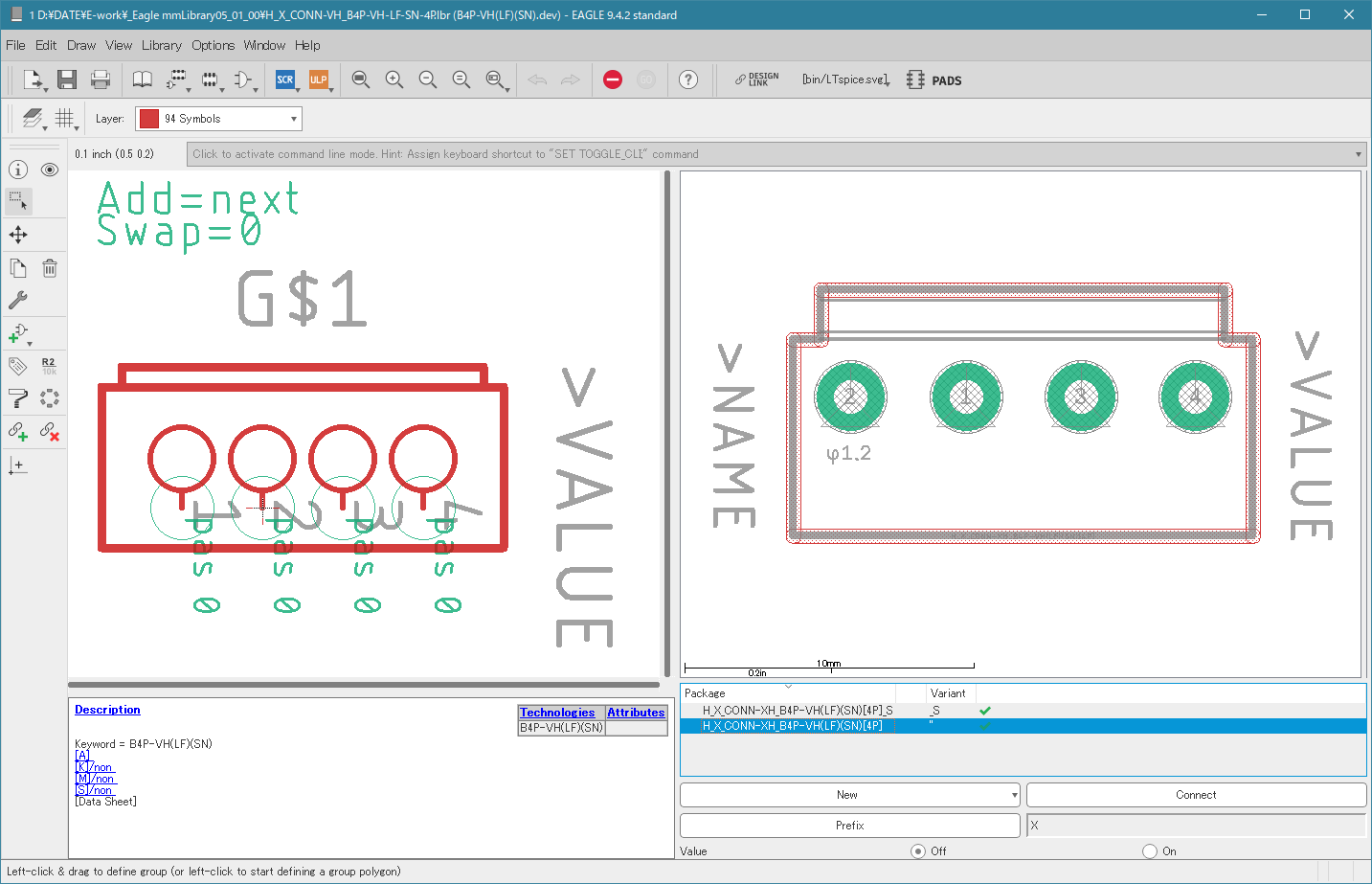Set Value radio button to Off
This screenshot has width=1372, height=884.
[x=918, y=850]
